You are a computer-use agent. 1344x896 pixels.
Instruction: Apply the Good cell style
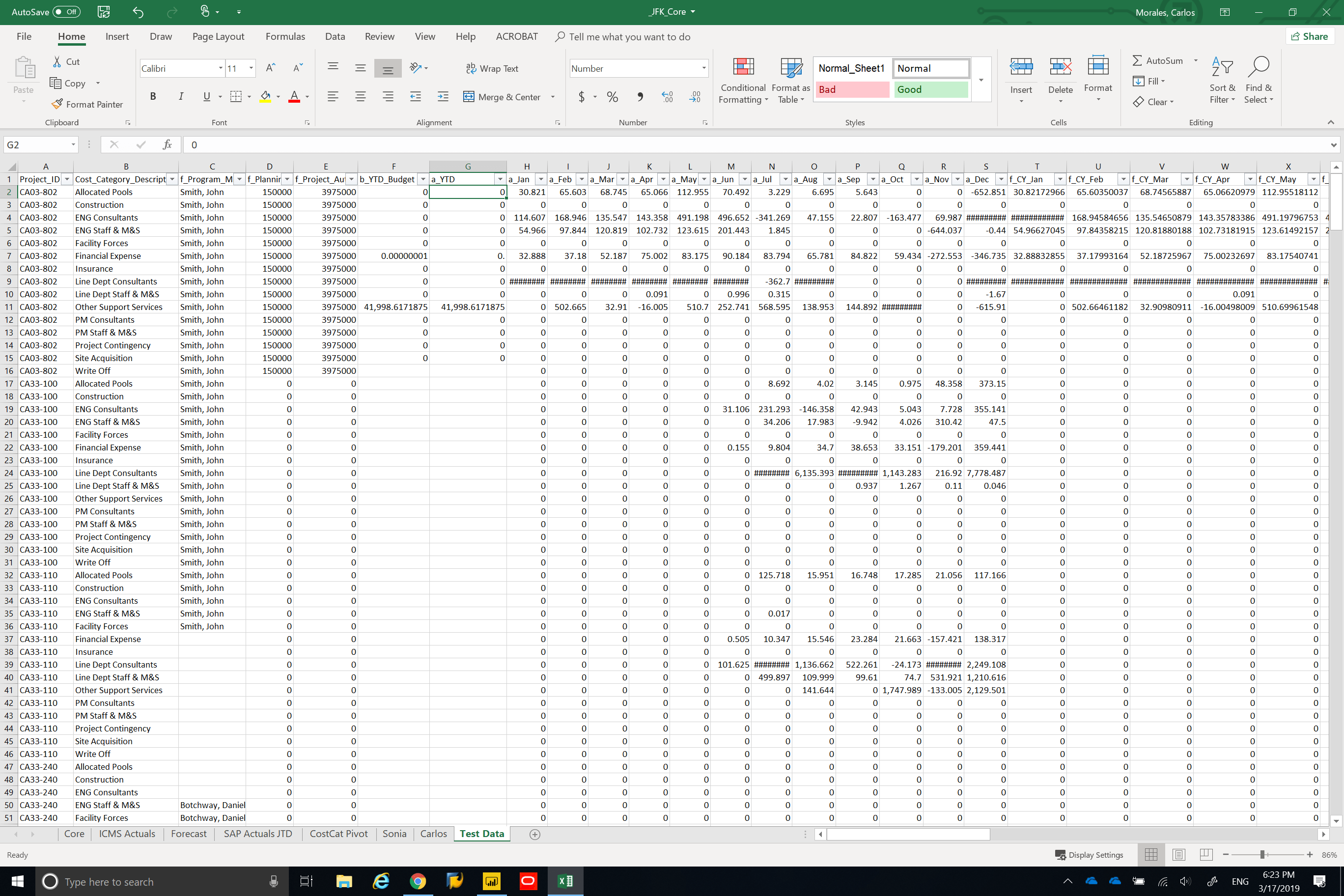(x=930, y=90)
